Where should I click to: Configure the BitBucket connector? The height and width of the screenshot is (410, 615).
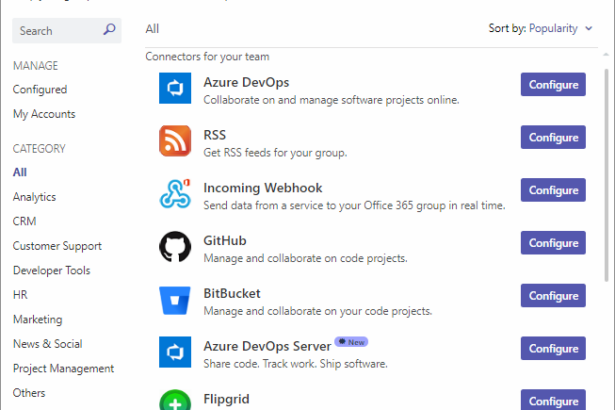pyautogui.click(x=553, y=296)
